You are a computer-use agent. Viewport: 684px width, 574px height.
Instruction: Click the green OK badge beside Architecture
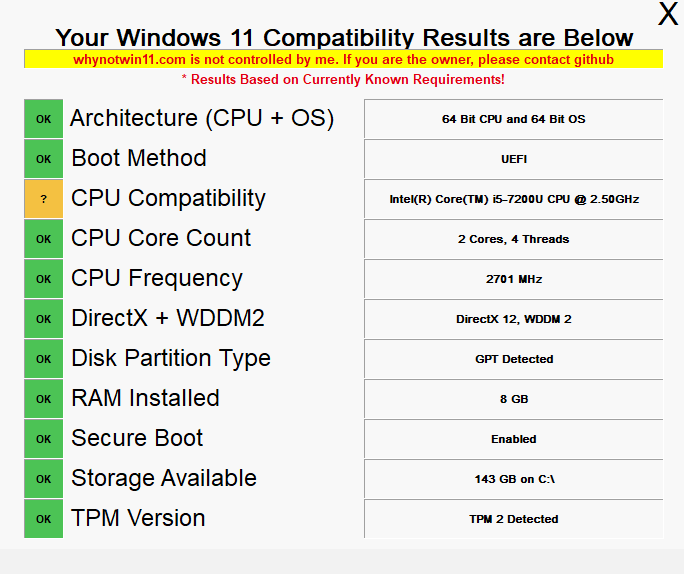(x=43, y=119)
